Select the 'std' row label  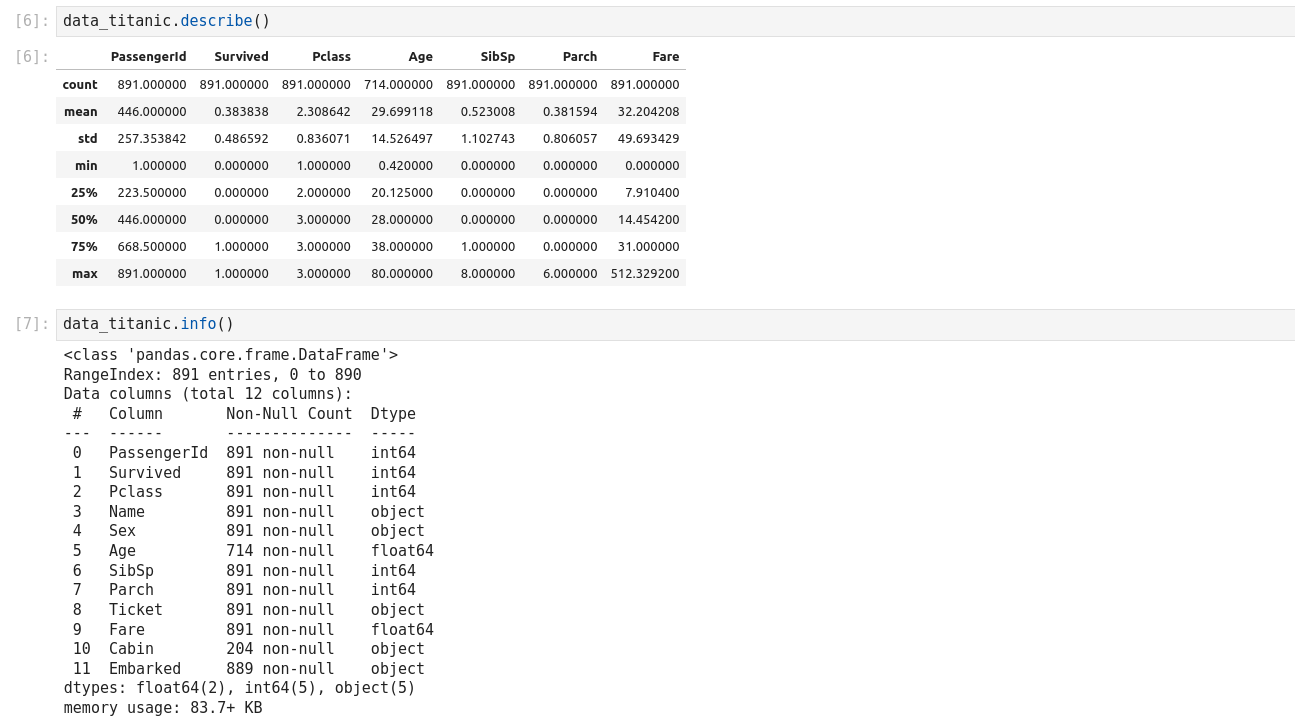(x=87, y=139)
